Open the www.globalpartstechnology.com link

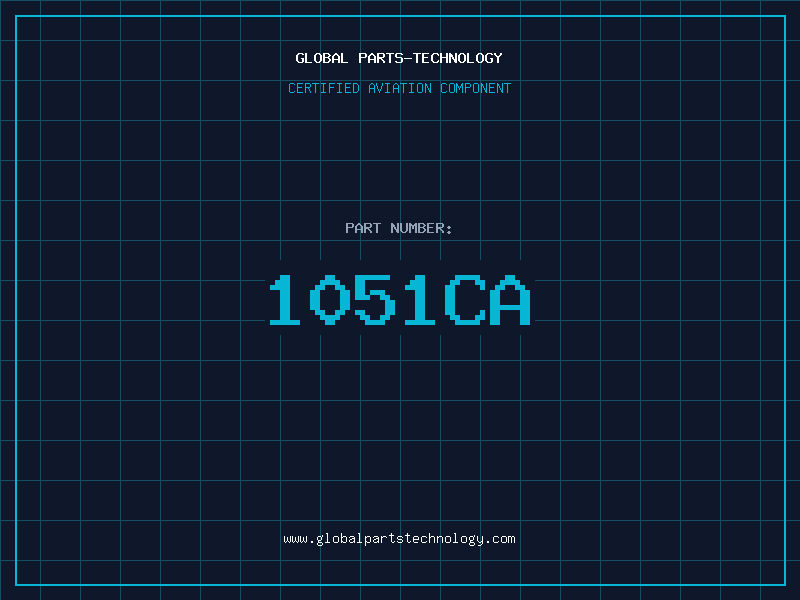point(399,539)
